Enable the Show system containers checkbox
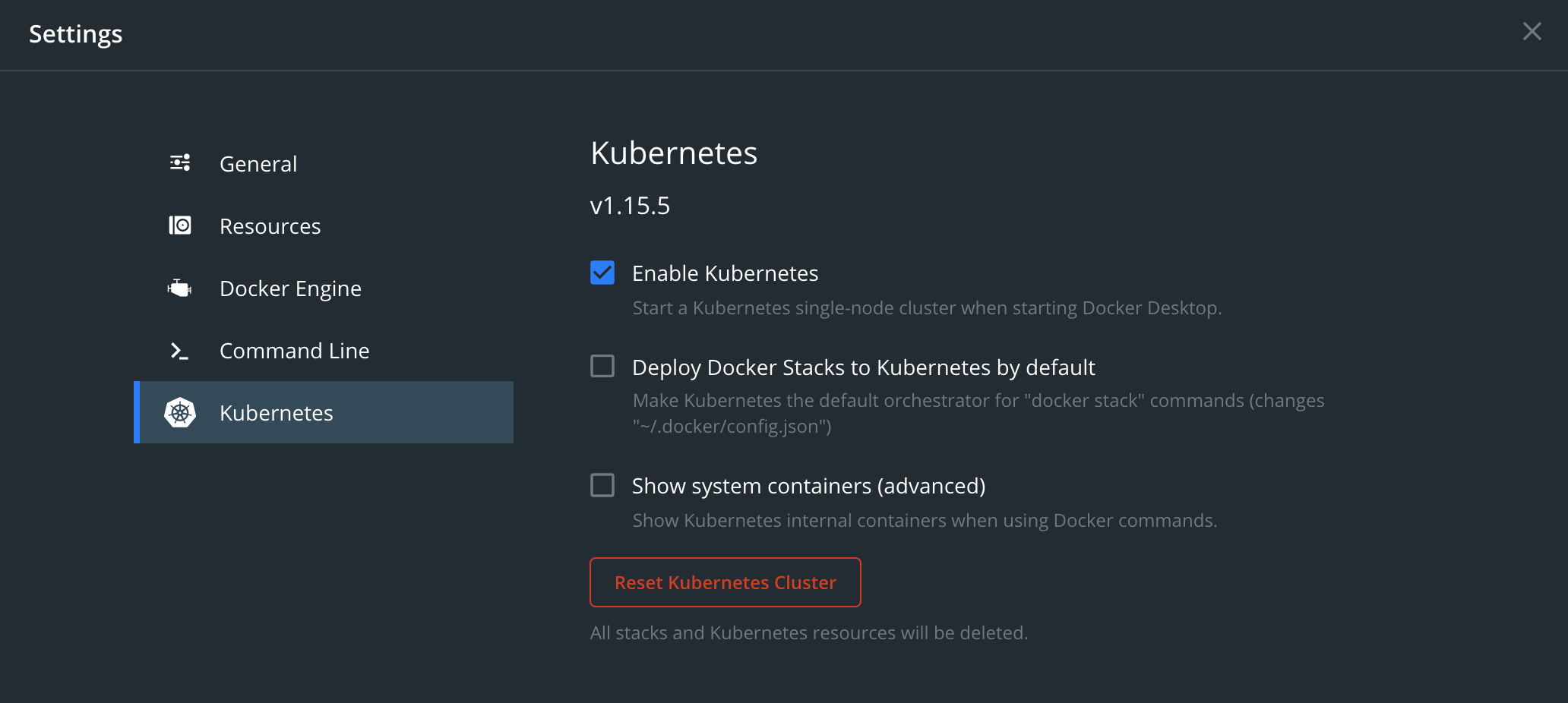This screenshot has width=1568, height=703. point(602,485)
